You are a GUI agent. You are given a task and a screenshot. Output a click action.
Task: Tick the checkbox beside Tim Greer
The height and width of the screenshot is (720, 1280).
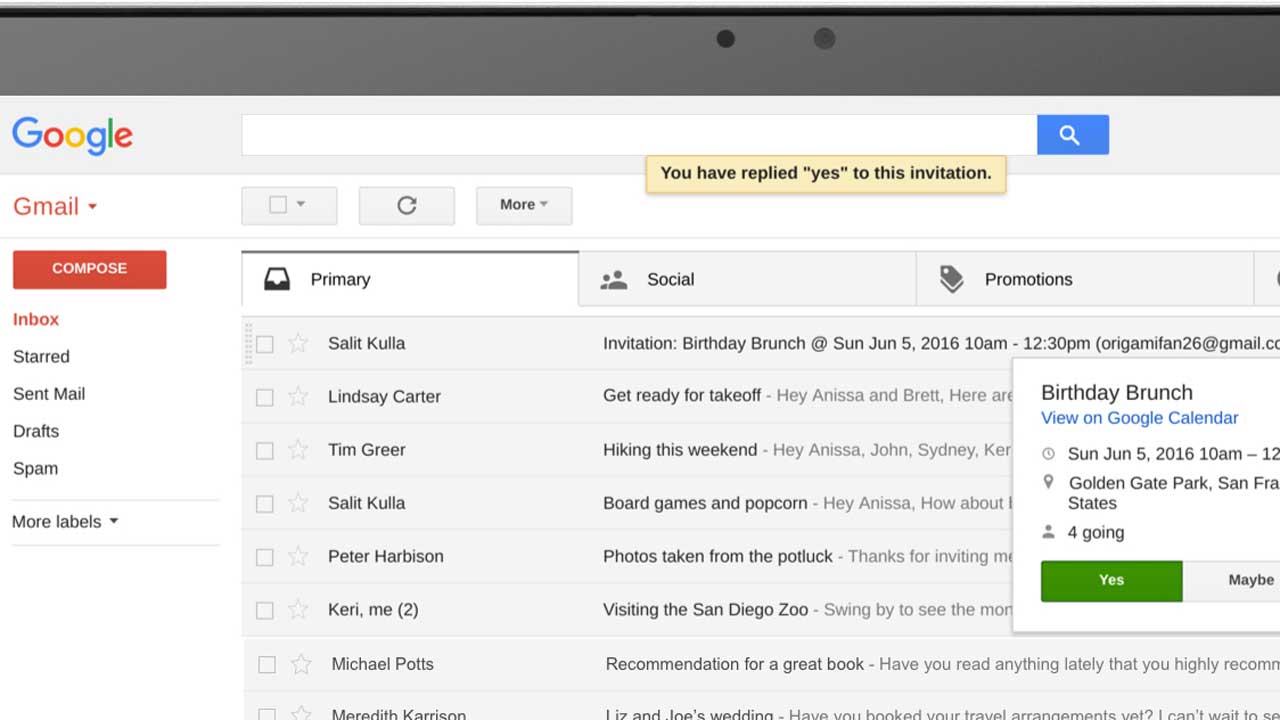[x=265, y=451]
